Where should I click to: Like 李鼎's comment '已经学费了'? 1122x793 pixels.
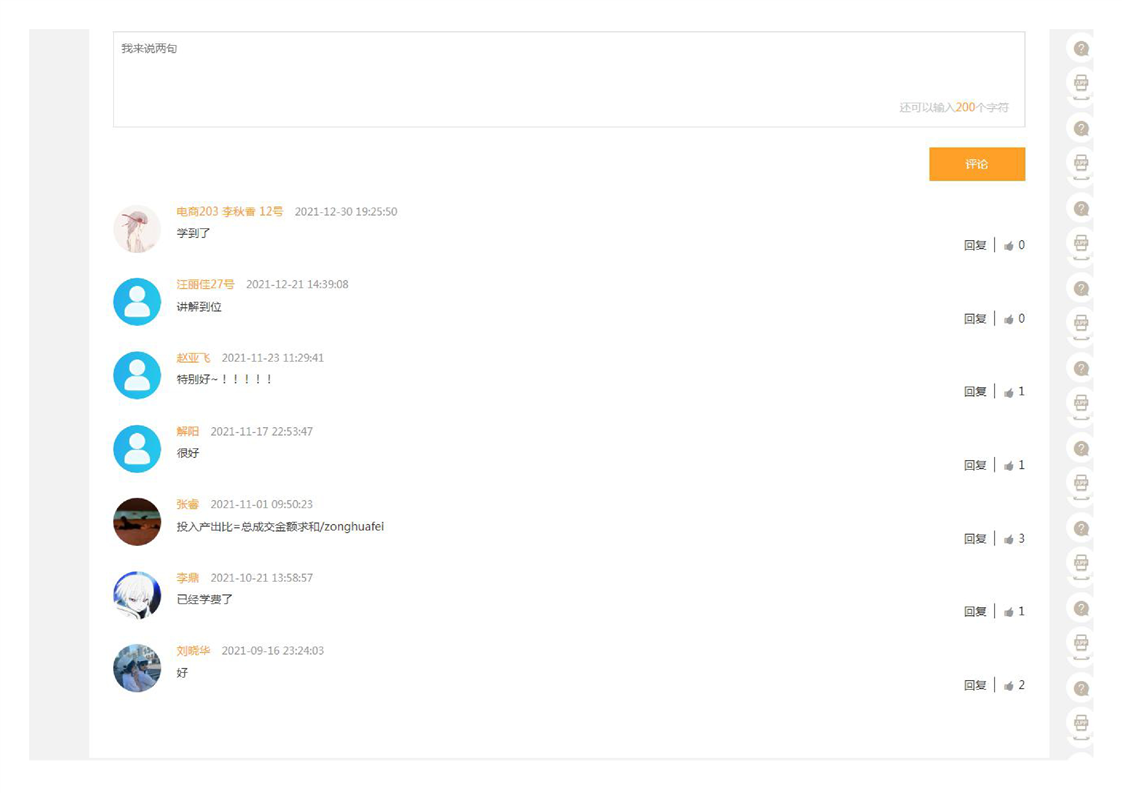coord(1009,612)
